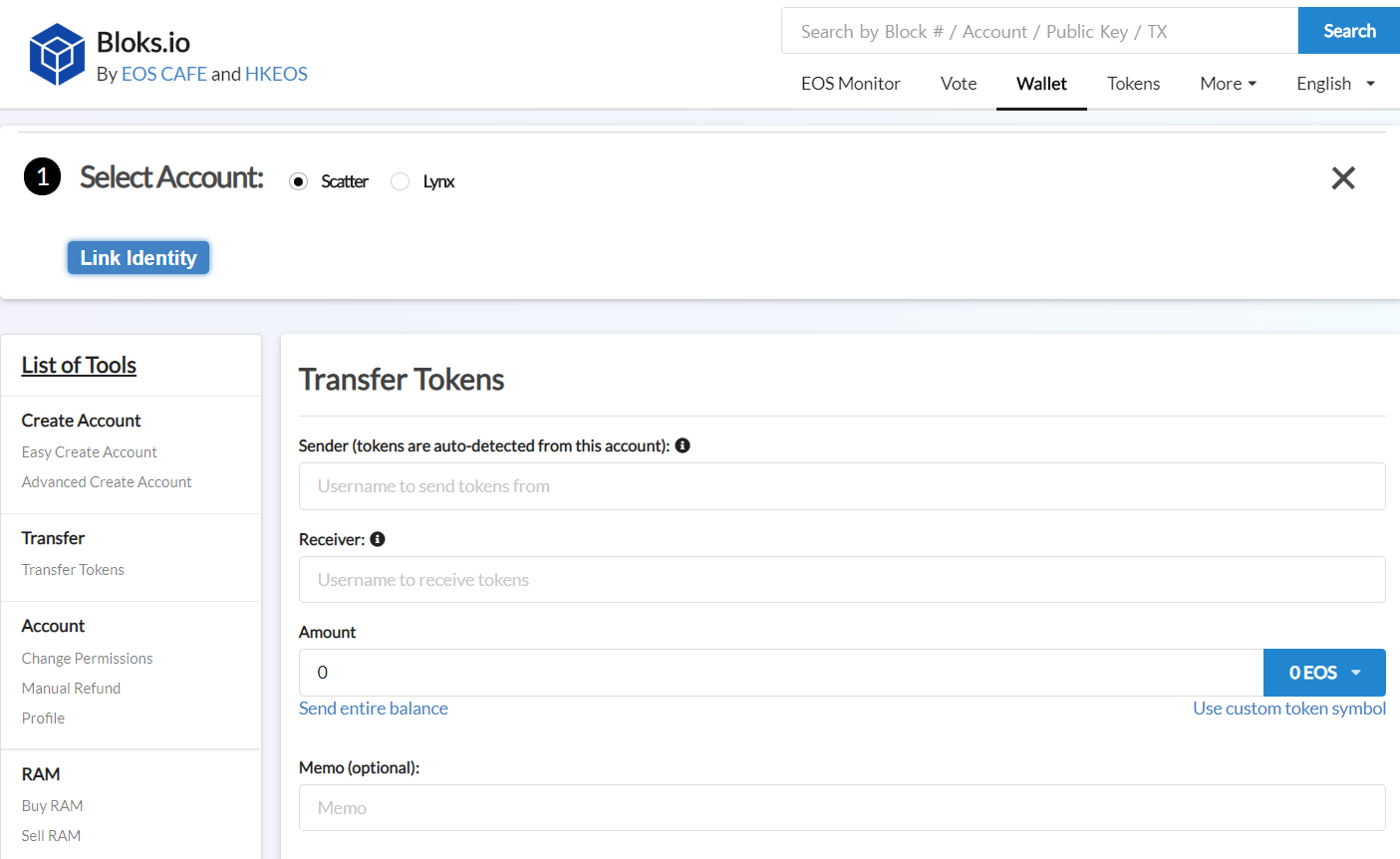Open the More dropdown menu

point(1229,84)
